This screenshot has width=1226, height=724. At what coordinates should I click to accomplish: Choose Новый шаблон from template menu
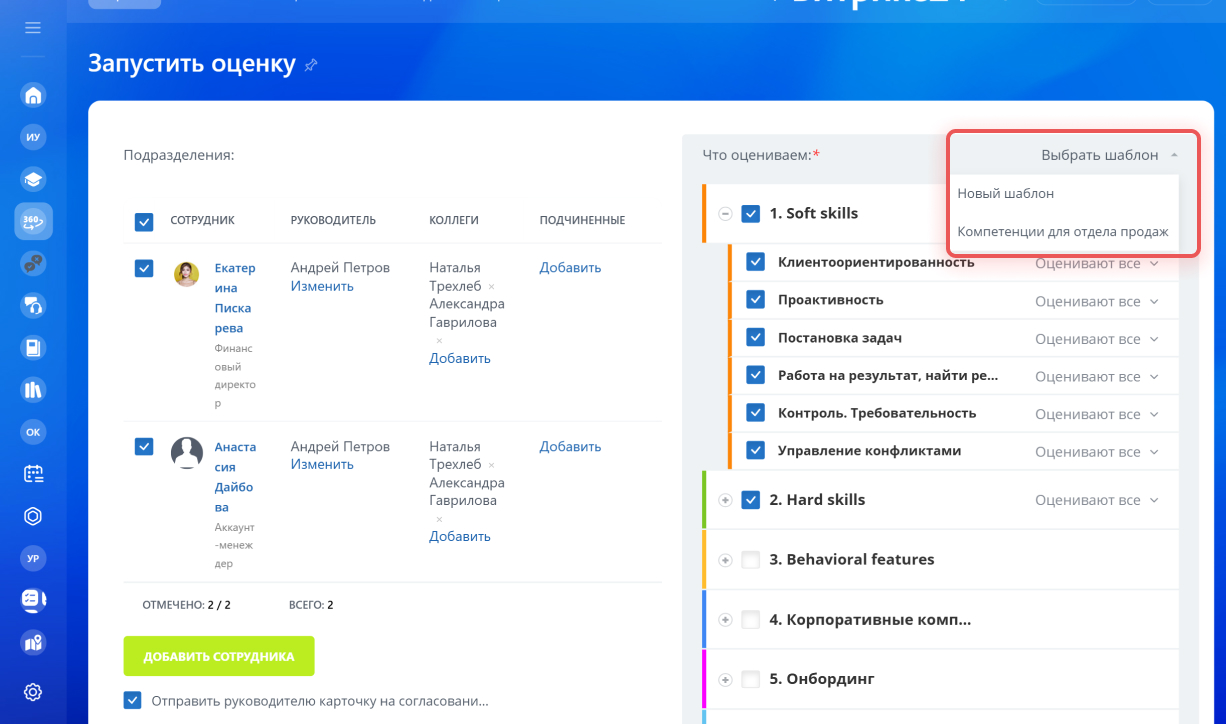[x=1006, y=193]
